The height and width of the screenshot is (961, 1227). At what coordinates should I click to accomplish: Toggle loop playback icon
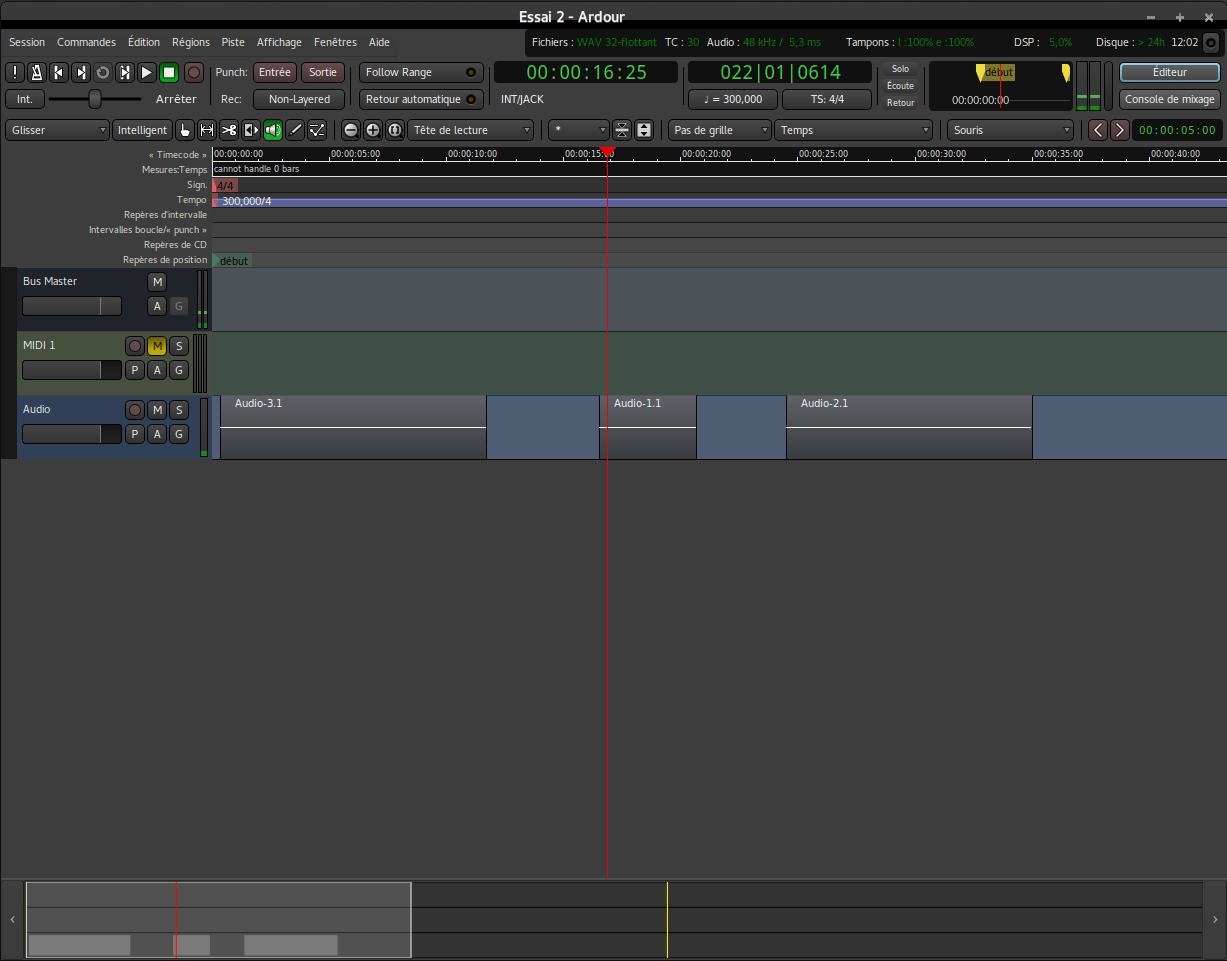(x=102, y=72)
